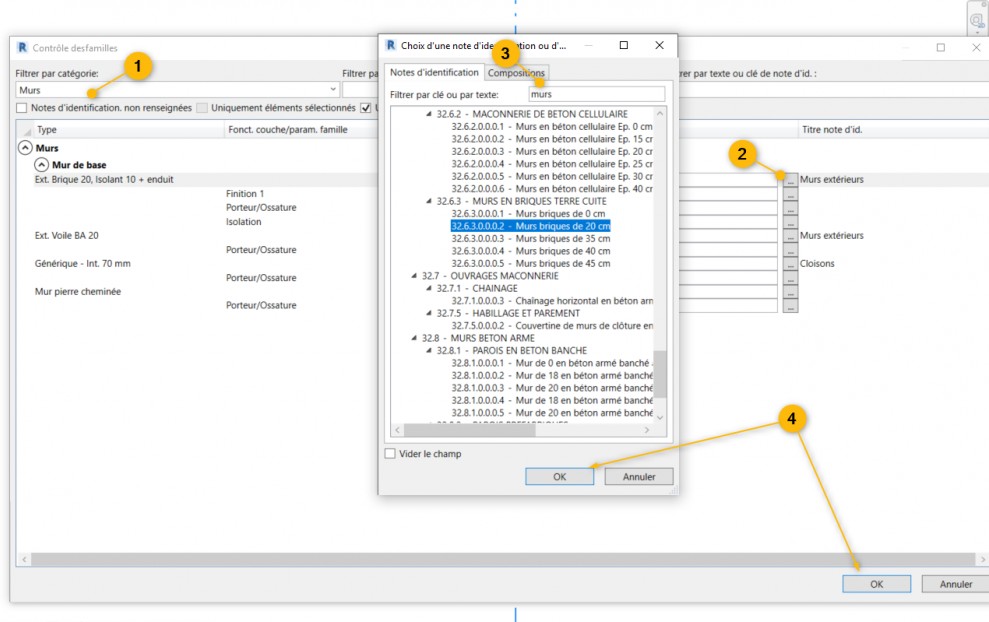Click the right scroll arrow of the notes tree
This screenshot has width=989, height=622.
[x=647, y=430]
